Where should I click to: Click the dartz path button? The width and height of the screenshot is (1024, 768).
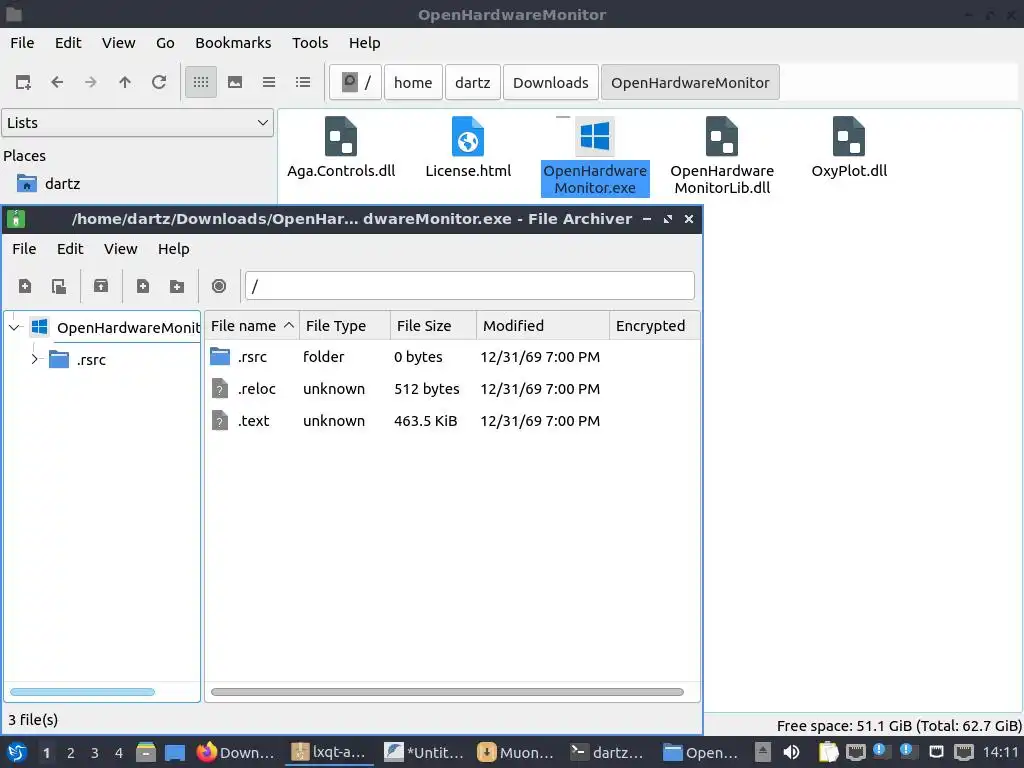pos(473,82)
